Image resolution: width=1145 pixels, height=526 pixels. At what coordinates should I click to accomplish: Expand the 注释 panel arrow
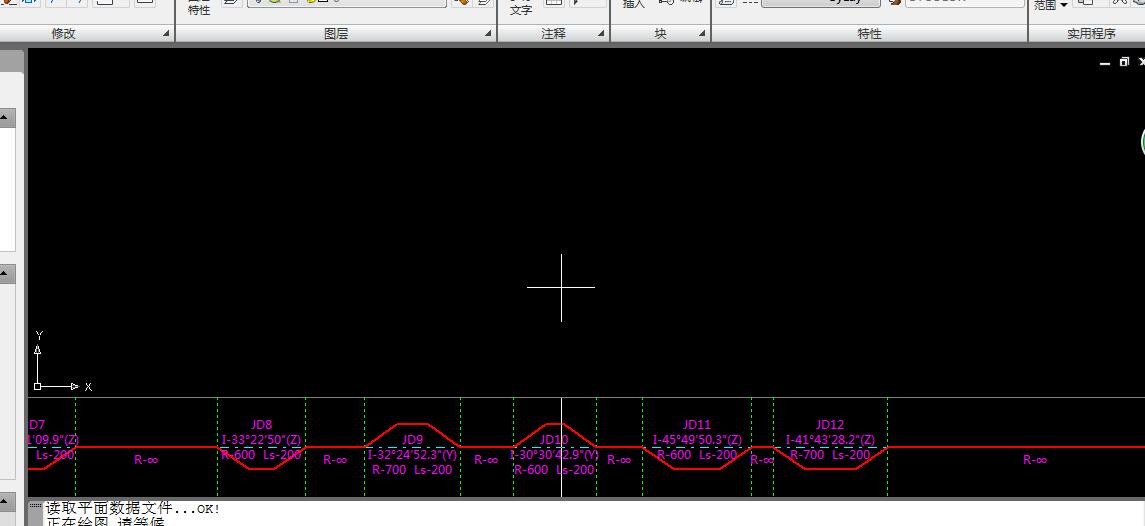[601, 34]
